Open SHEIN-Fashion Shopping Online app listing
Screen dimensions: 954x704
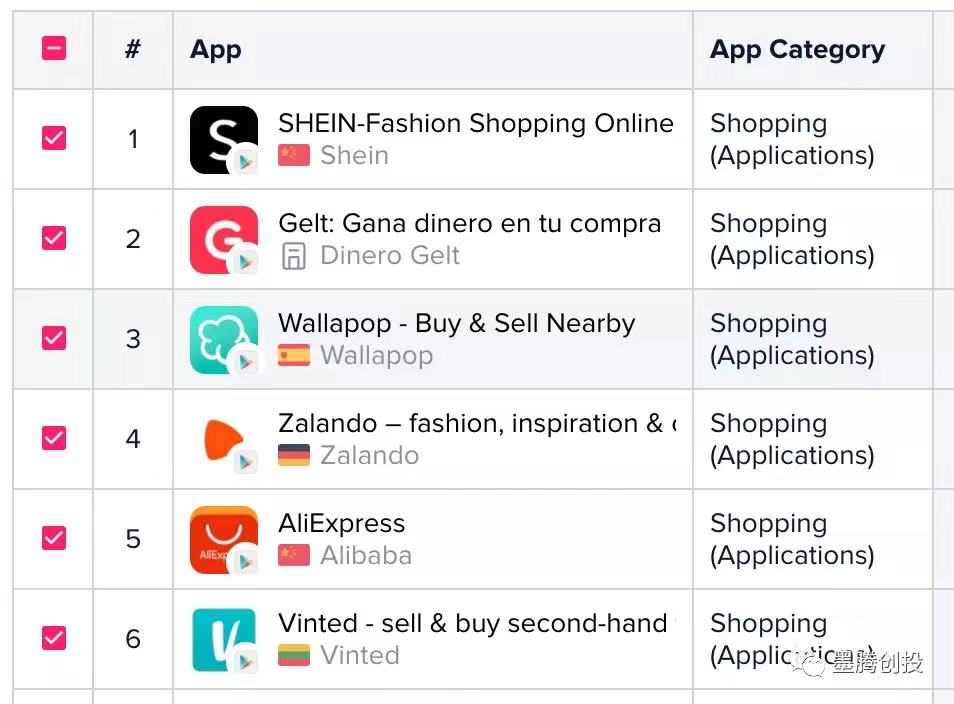tap(475, 123)
